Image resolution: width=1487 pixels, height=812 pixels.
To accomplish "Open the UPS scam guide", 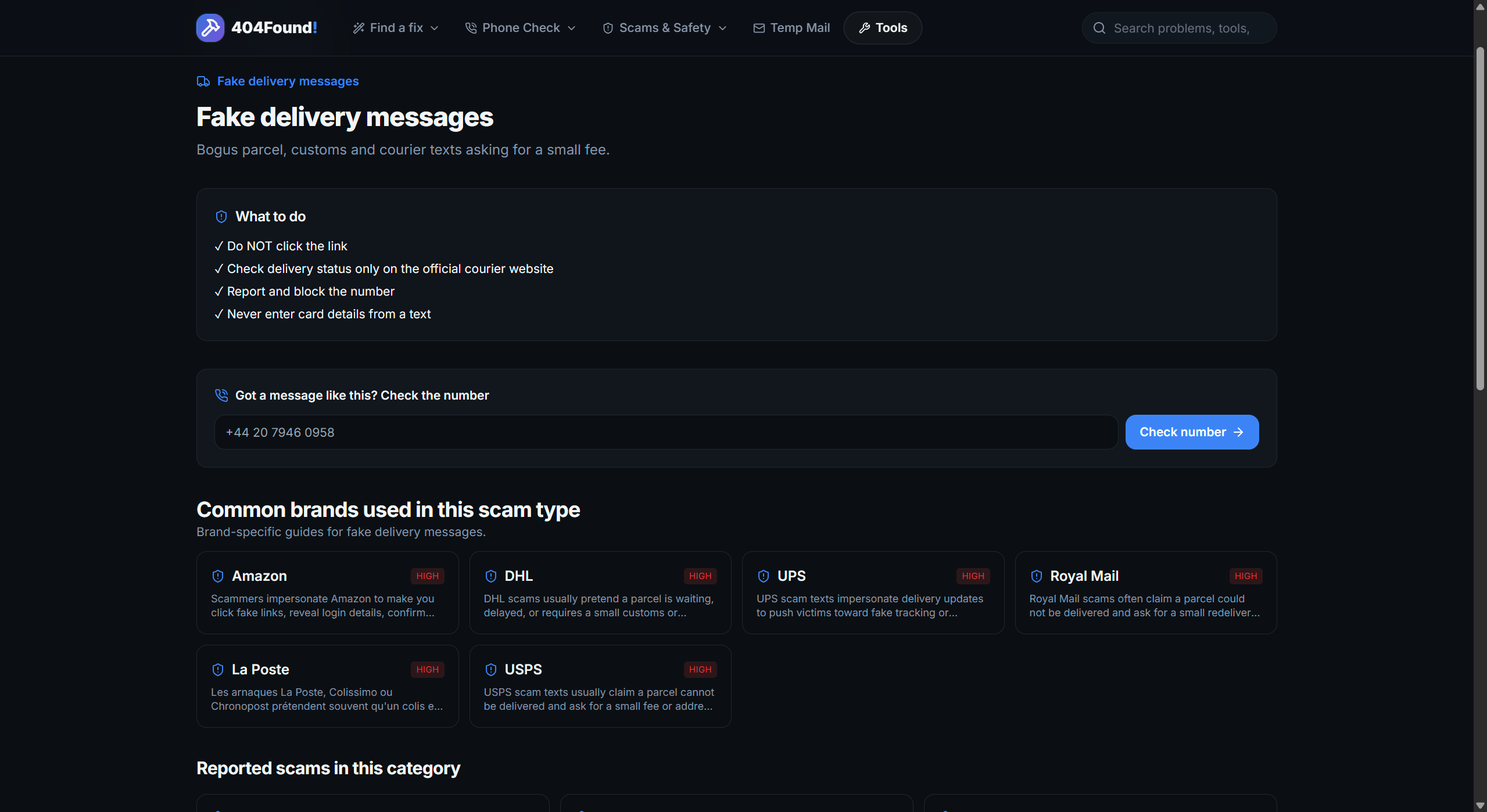I will click(873, 592).
